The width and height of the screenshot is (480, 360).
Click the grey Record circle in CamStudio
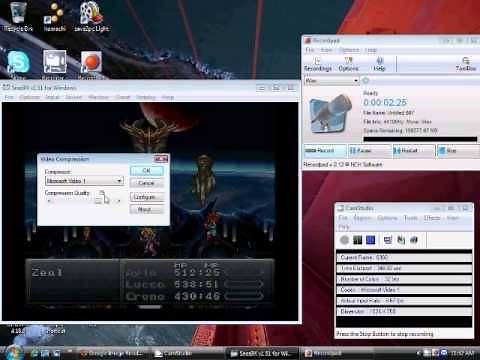(x=344, y=240)
